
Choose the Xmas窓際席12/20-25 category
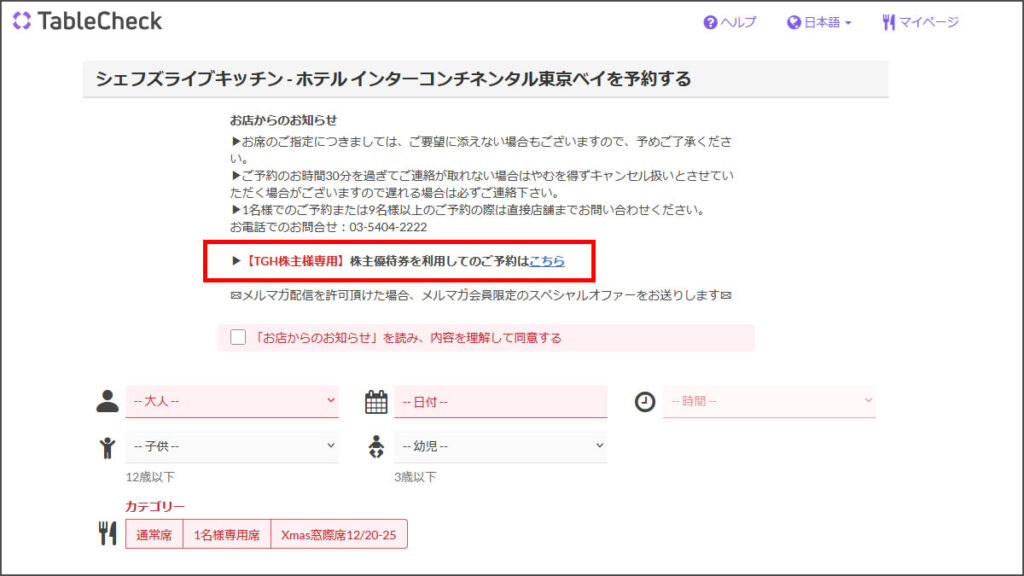338,535
